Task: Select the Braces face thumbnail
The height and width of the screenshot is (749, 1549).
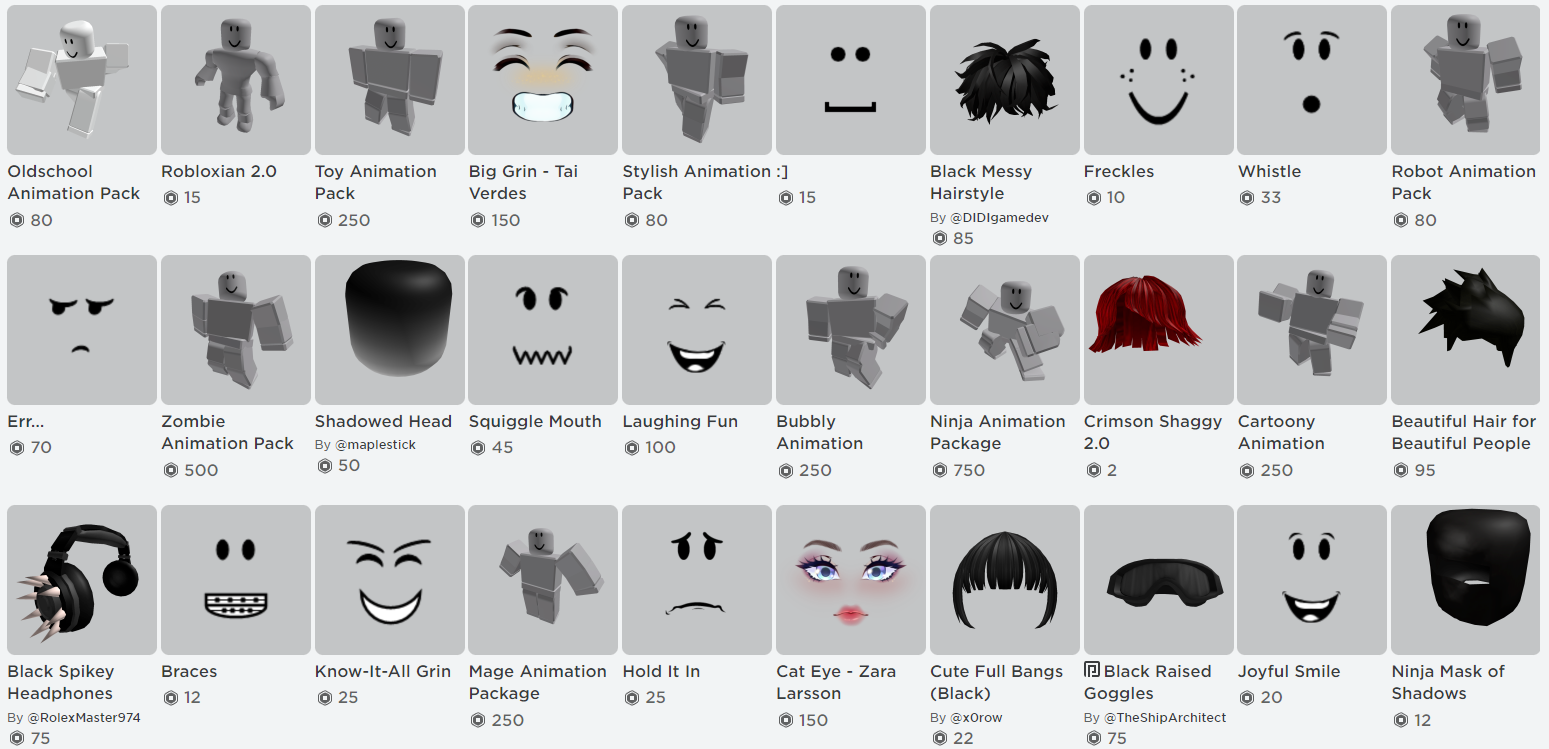Action: tap(236, 580)
